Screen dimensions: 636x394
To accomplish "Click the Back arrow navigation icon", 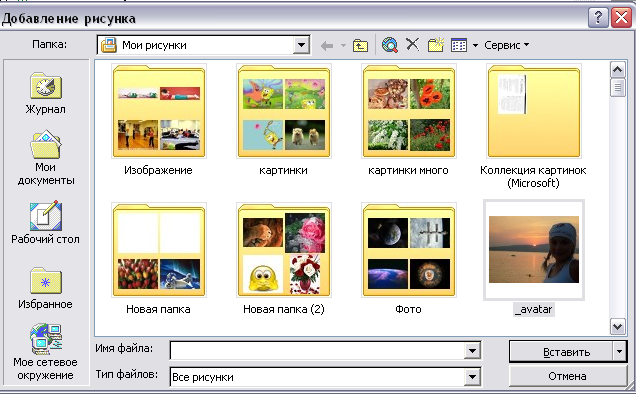I will tap(327, 45).
